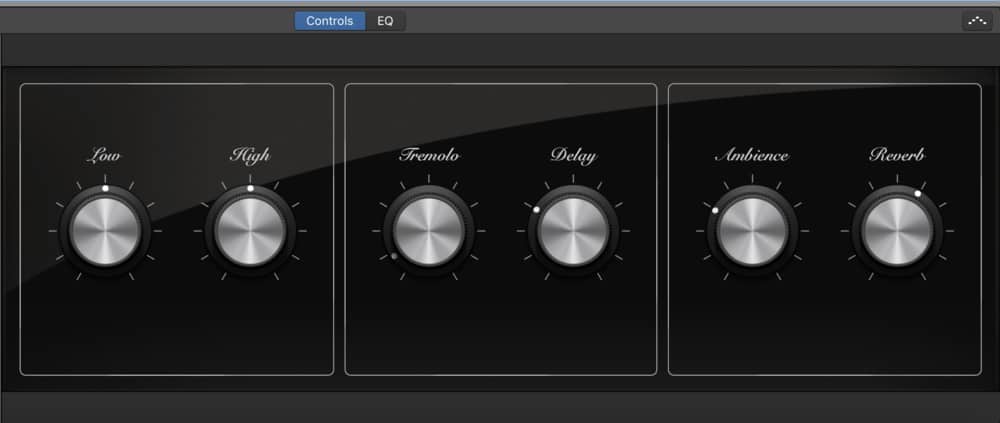
Task: Click the Low label text
Action: pyautogui.click(x=103, y=155)
